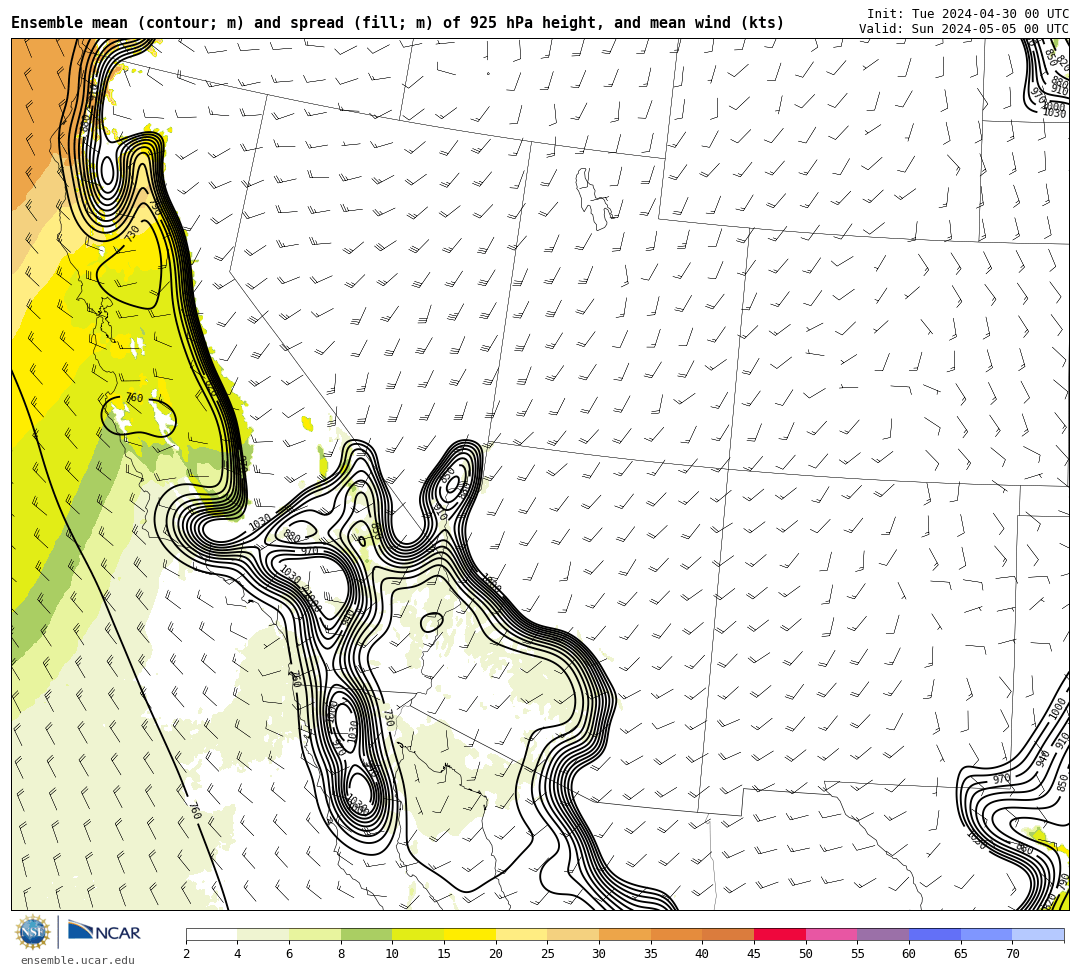Click the green 8–10 colorbar segment
This screenshot has height=973, width=1080.
366,934
